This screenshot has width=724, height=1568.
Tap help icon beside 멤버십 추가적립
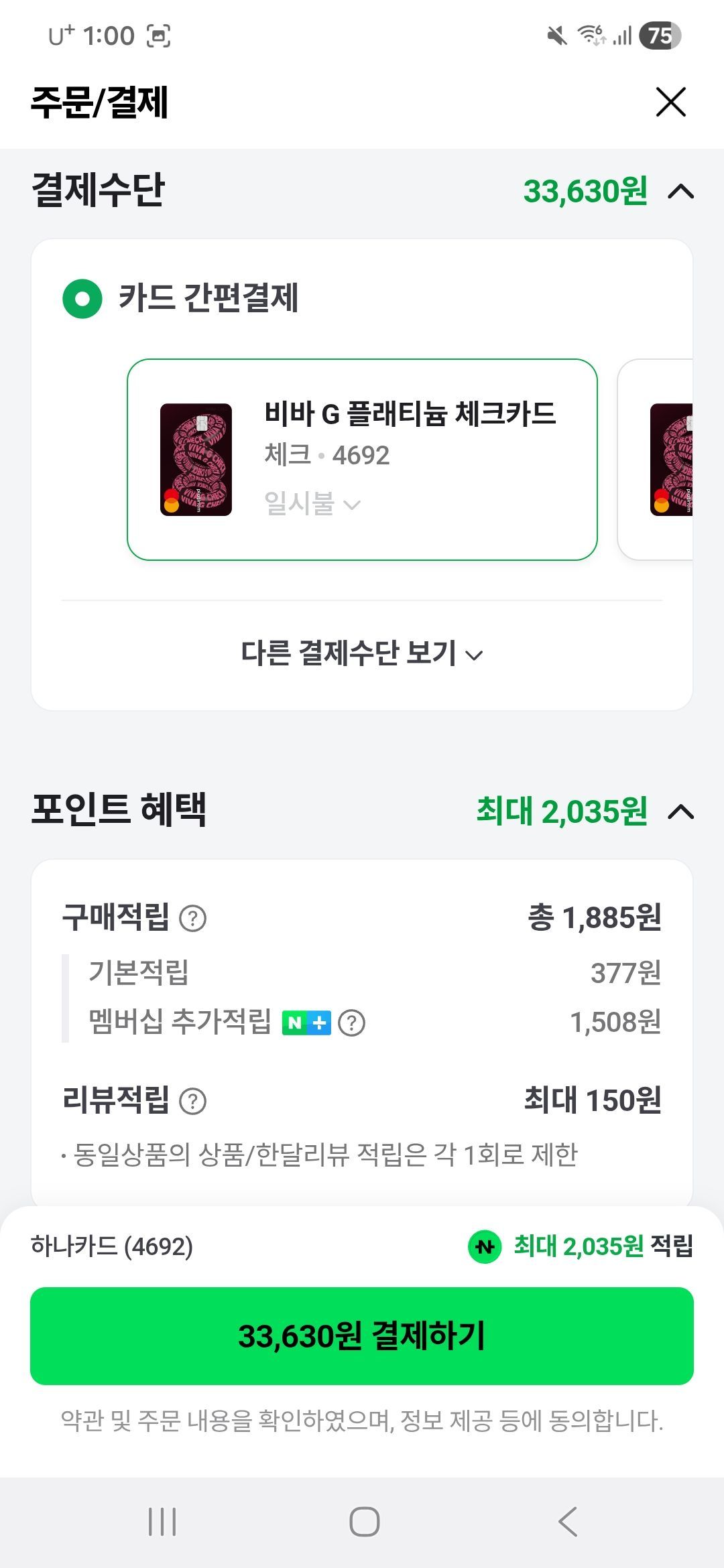click(352, 1023)
